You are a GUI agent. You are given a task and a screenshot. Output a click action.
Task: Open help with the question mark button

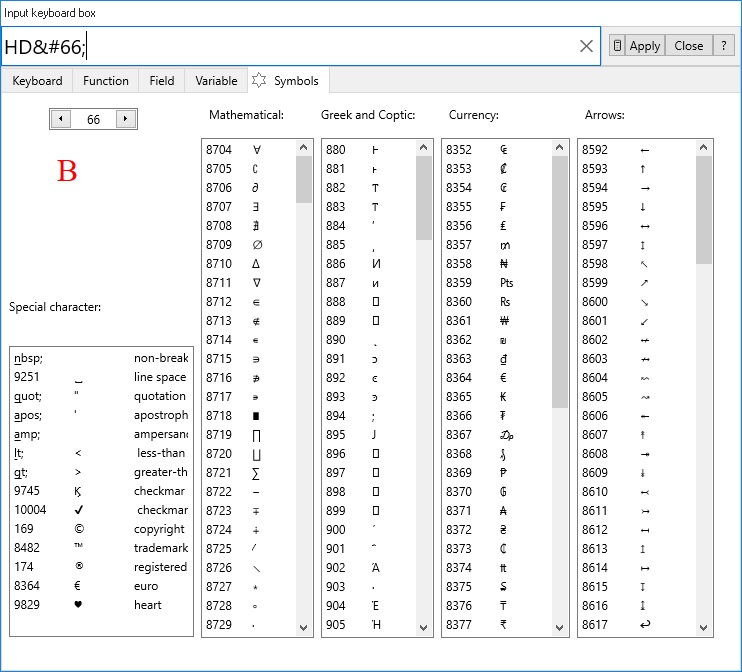(x=723, y=46)
